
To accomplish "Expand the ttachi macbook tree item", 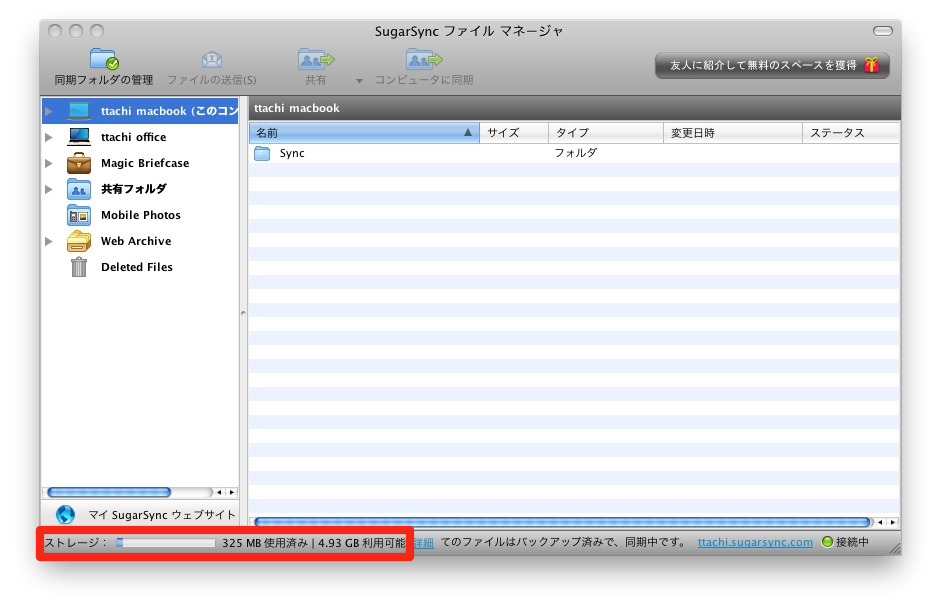I will (x=49, y=111).
